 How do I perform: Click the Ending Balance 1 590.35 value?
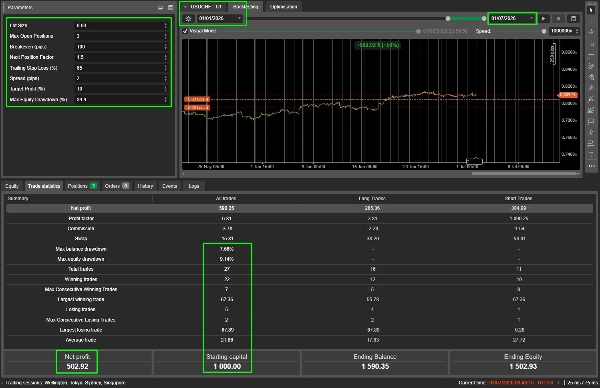pyautogui.click(x=375, y=367)
